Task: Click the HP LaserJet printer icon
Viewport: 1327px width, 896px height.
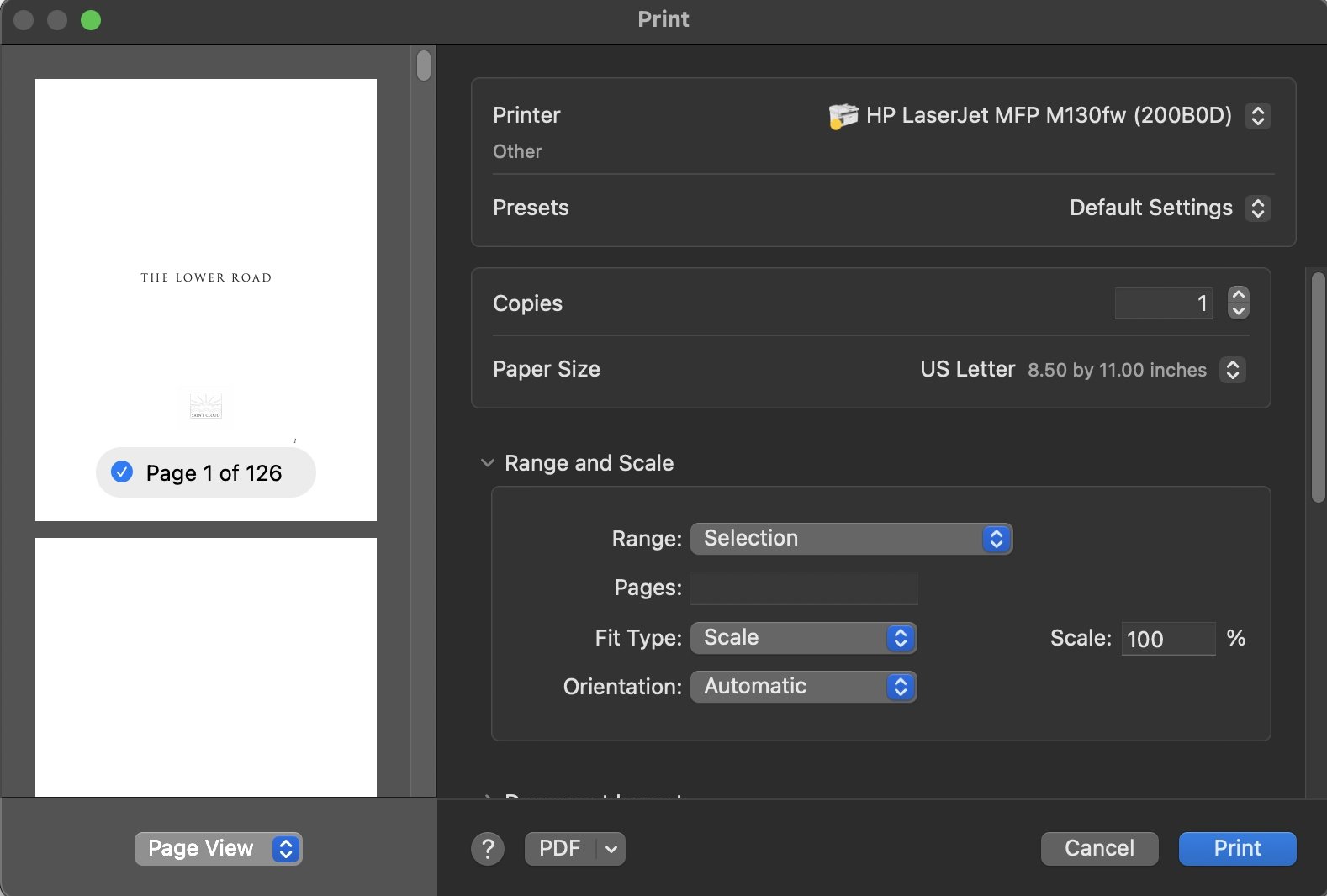Action: click(x=843, y=116)
